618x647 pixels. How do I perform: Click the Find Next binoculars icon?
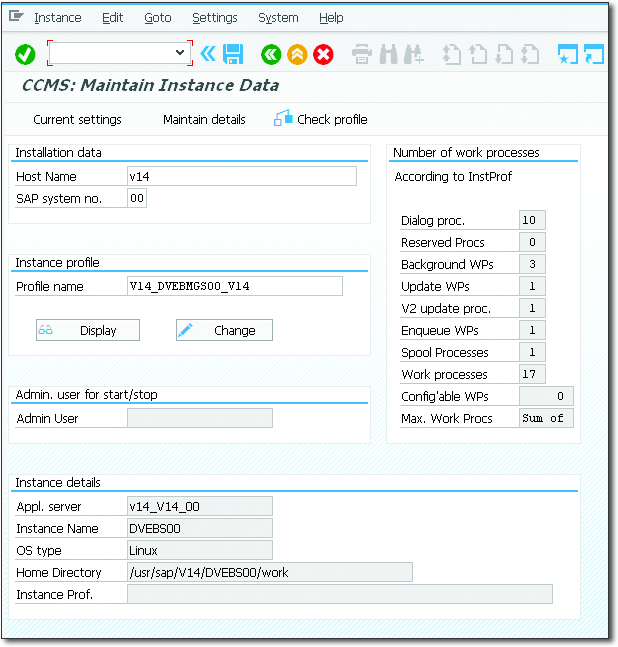(414, 54)
